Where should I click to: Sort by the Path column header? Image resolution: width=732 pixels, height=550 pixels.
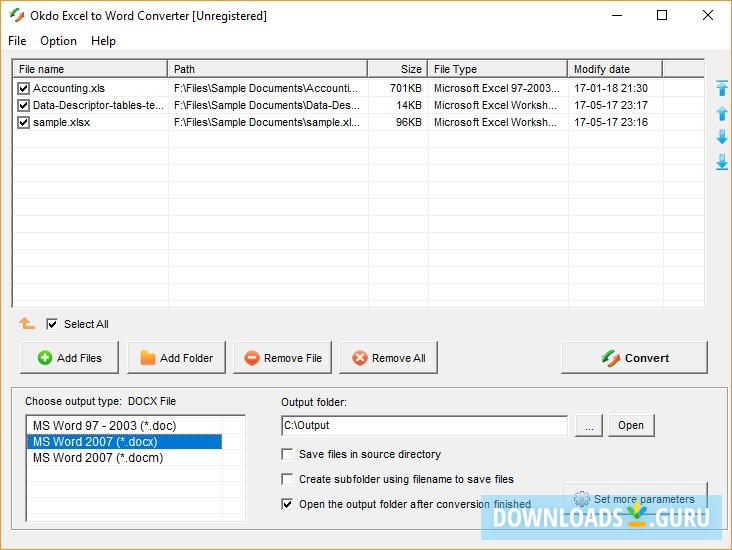click(x=267, y=69)
